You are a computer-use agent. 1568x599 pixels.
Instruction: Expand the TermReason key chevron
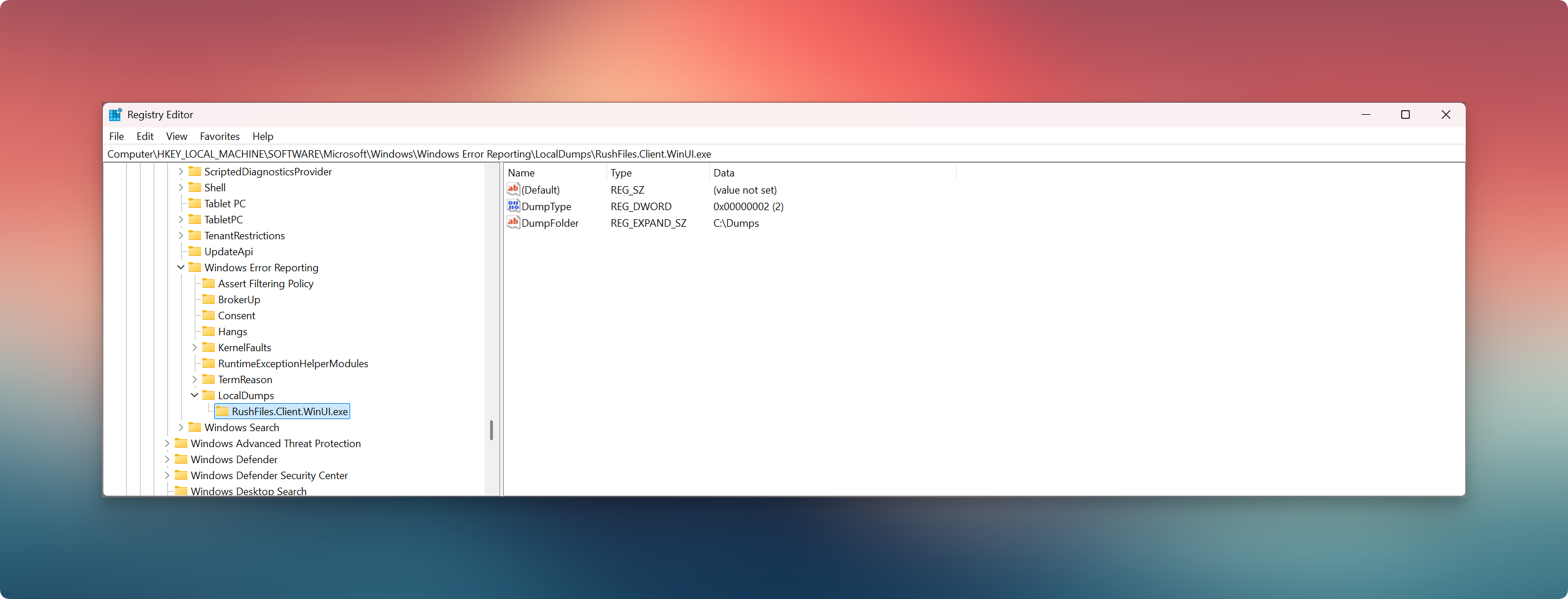tap(195, 379)
